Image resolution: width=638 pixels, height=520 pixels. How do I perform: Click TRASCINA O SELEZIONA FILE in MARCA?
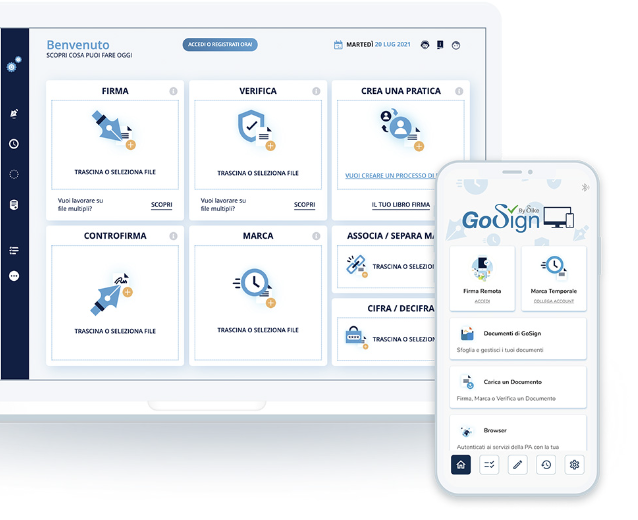tap(258, 330)
